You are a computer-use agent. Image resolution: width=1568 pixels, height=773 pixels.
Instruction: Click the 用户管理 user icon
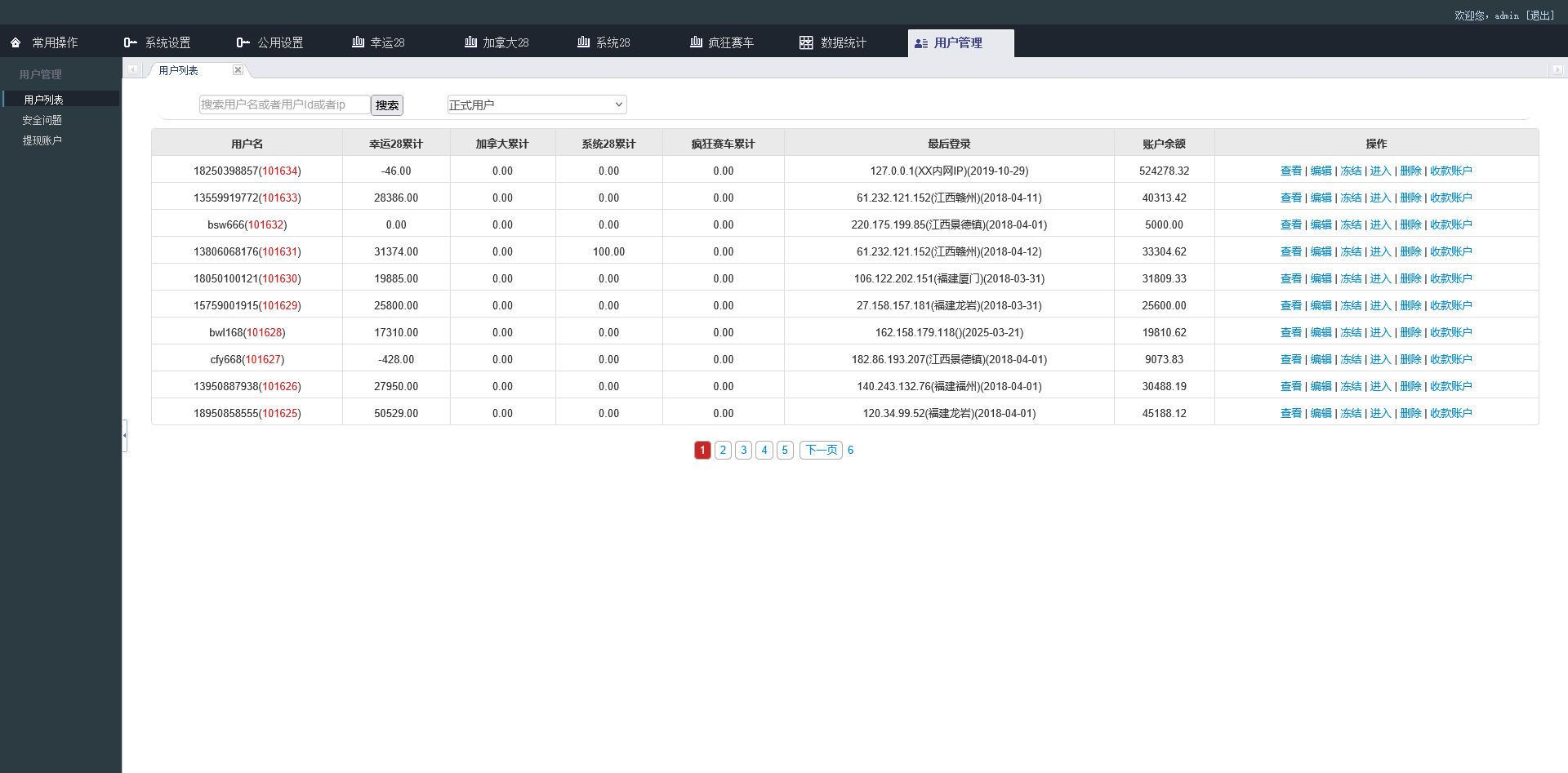click(922, 42)
